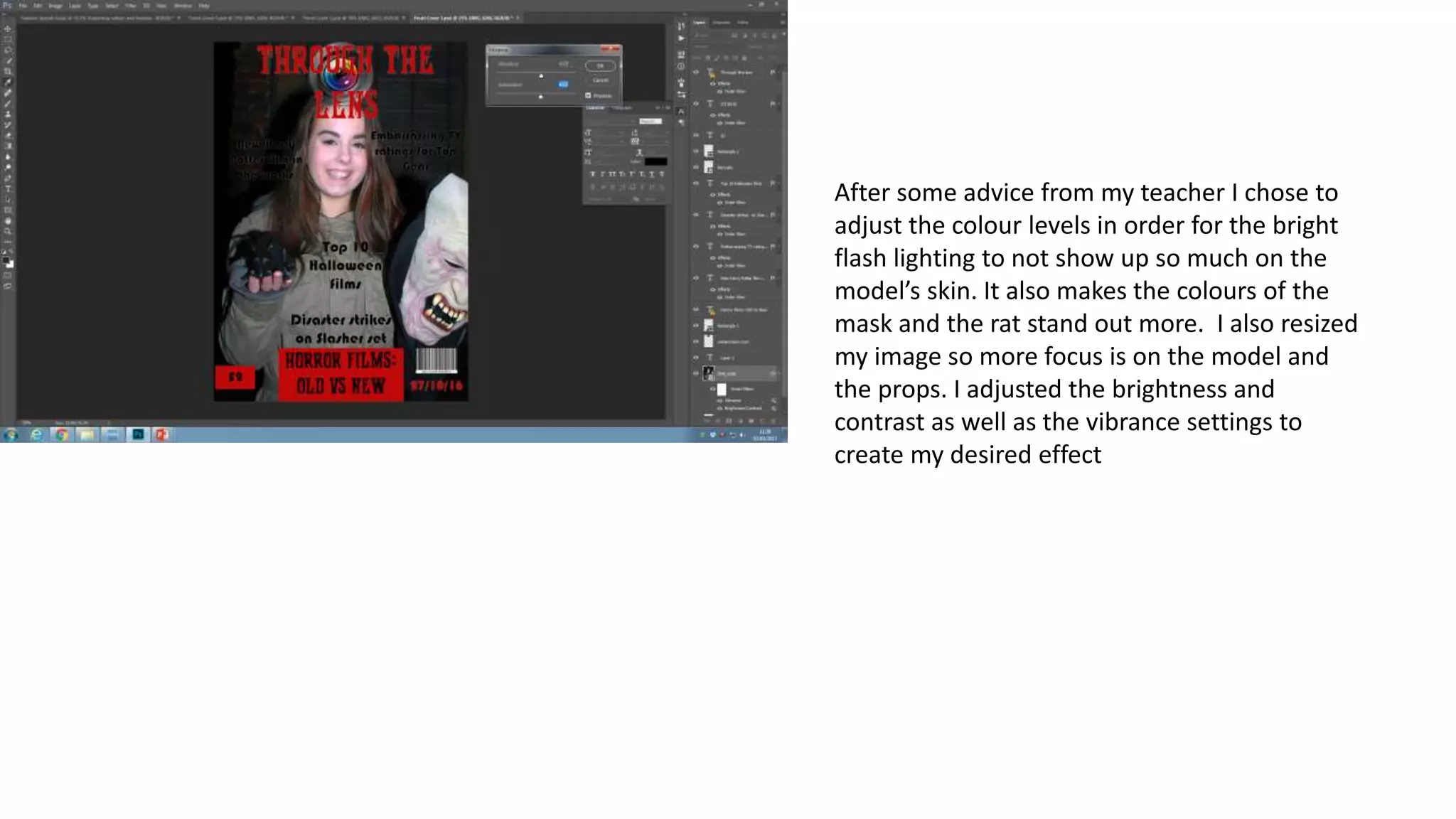Open Photoshop from the Windows taskbar

[138, 434]
